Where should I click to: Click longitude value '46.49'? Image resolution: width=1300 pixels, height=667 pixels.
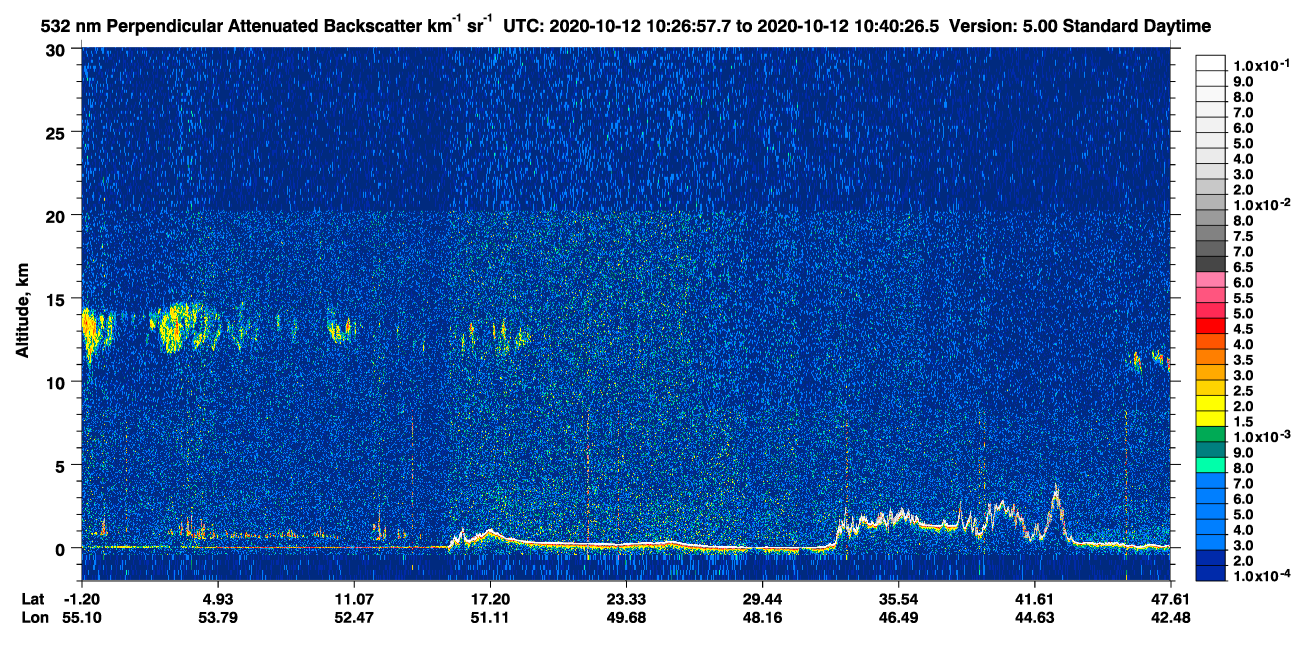point(898,617)
